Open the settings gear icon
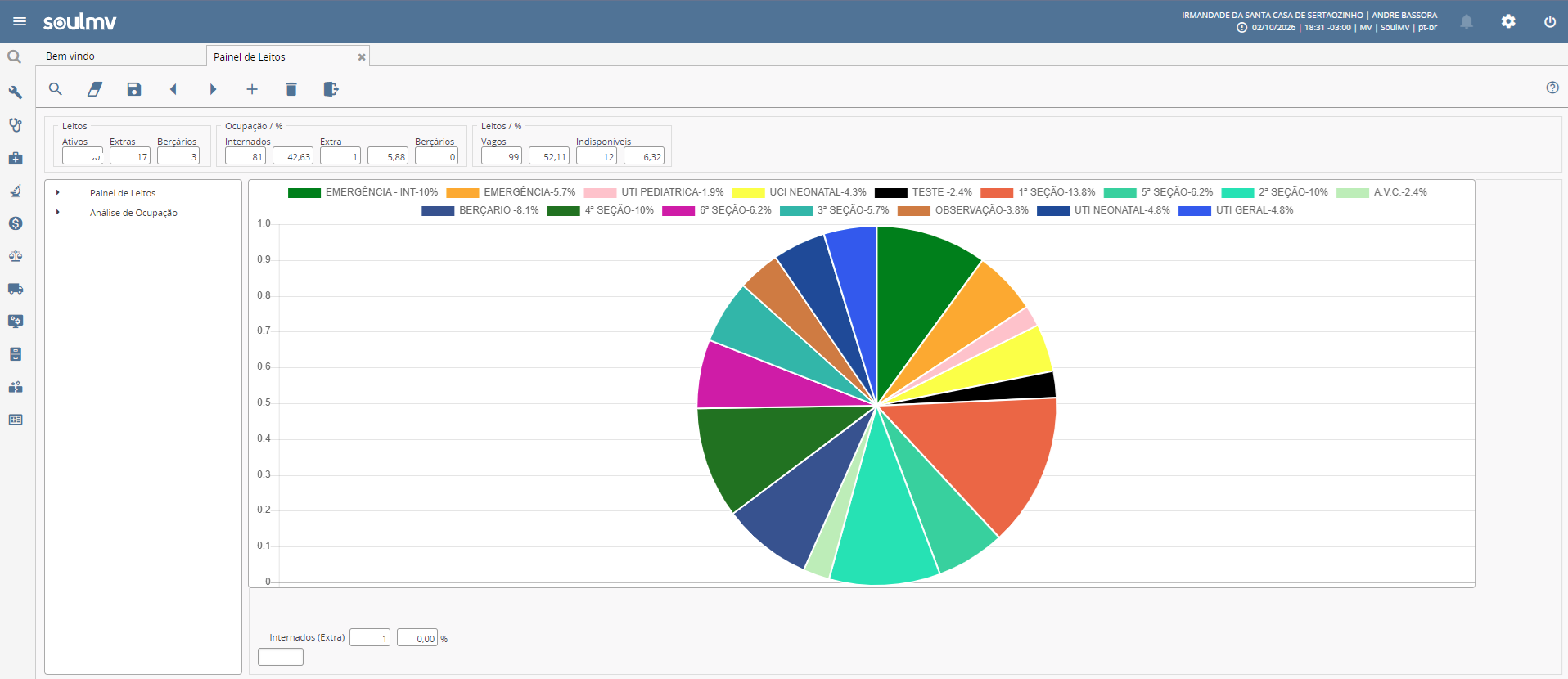 (1508, 21)
